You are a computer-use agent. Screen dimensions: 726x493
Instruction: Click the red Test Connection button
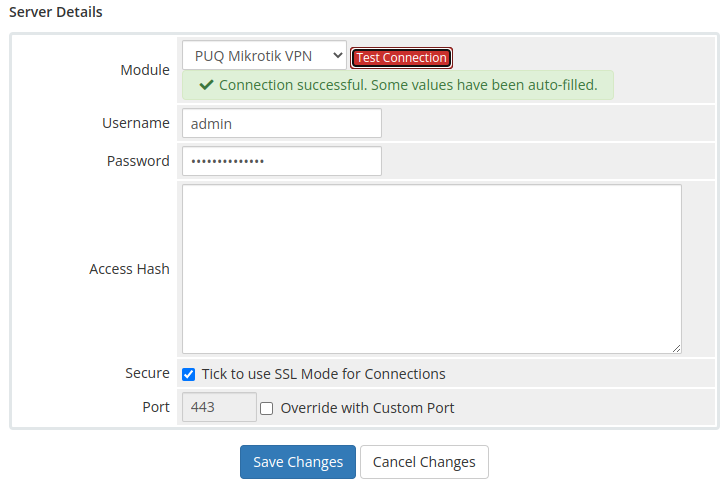[x=401, y=58]
